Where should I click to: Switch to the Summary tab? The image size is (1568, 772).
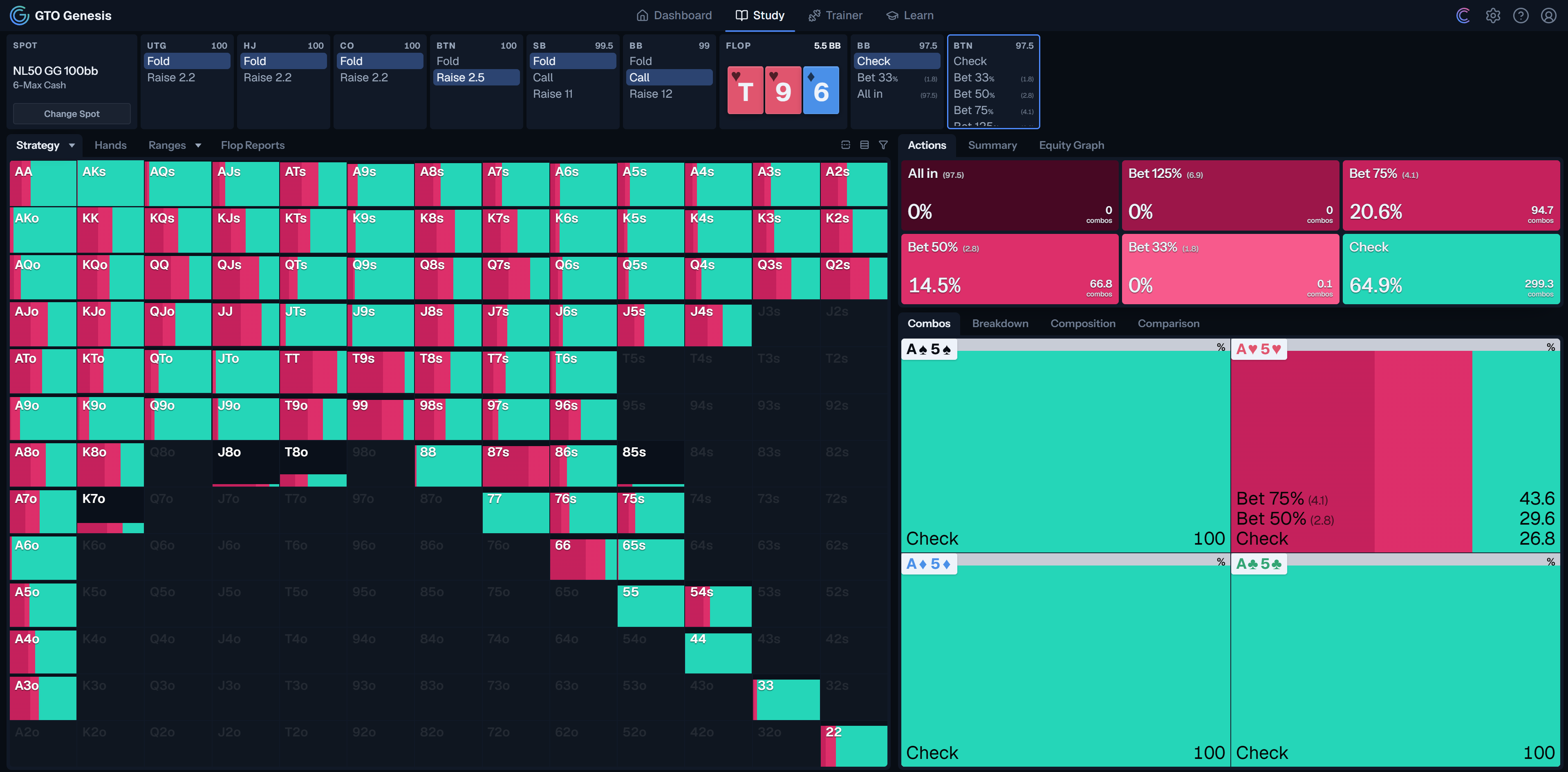point(992,146)
